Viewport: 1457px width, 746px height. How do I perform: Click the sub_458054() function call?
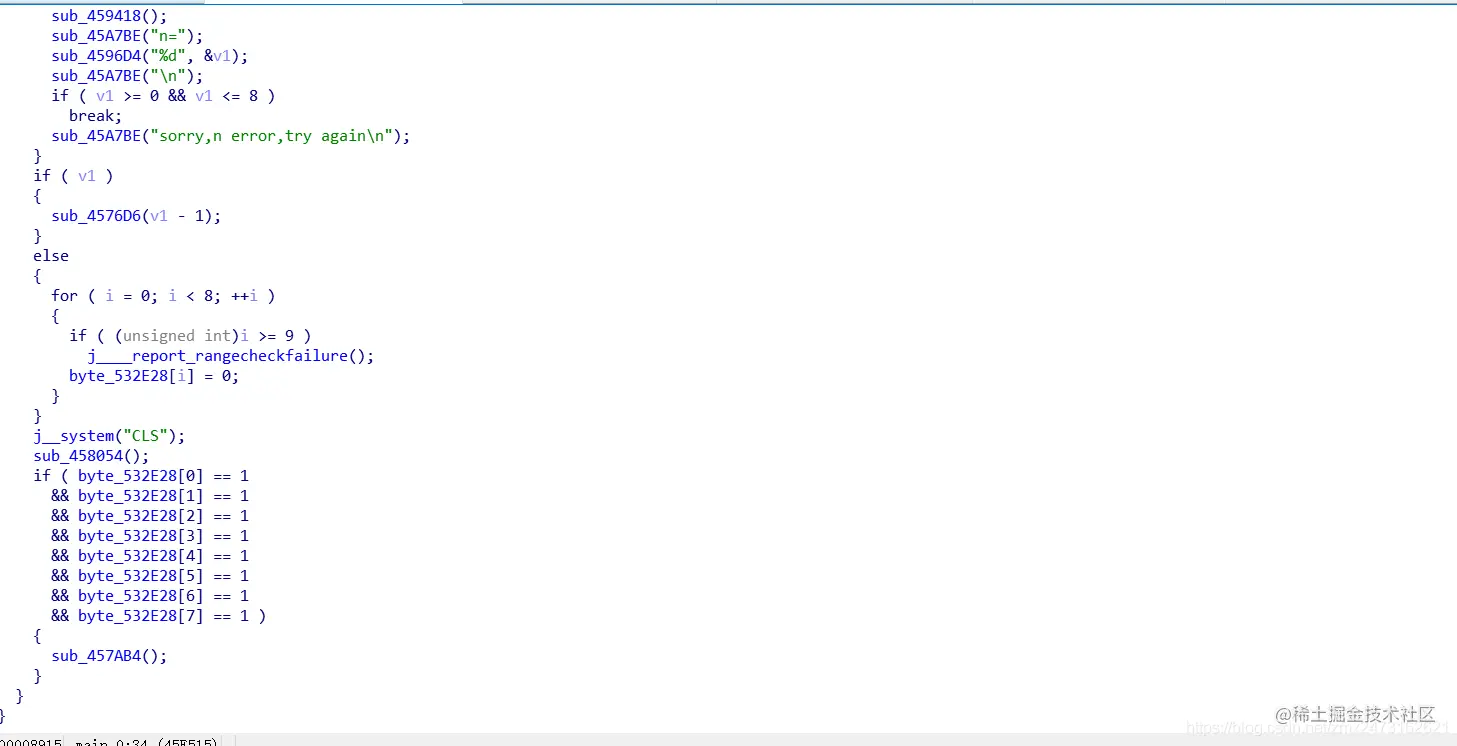pos(91,456)
